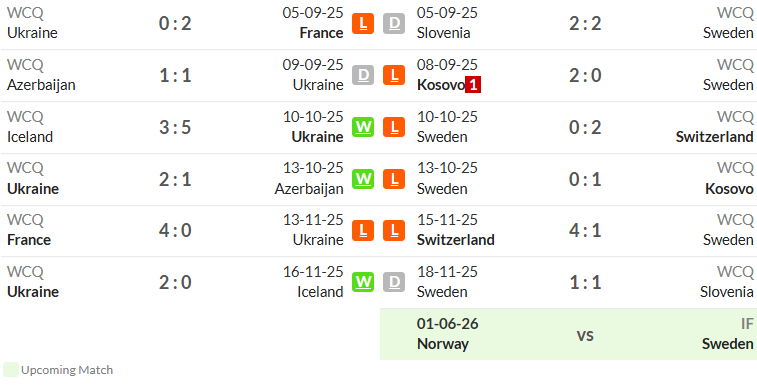
Task: Click the D badge for Azerbaijan vs Ukraine 09-09-25
Action: coord(363,75)
